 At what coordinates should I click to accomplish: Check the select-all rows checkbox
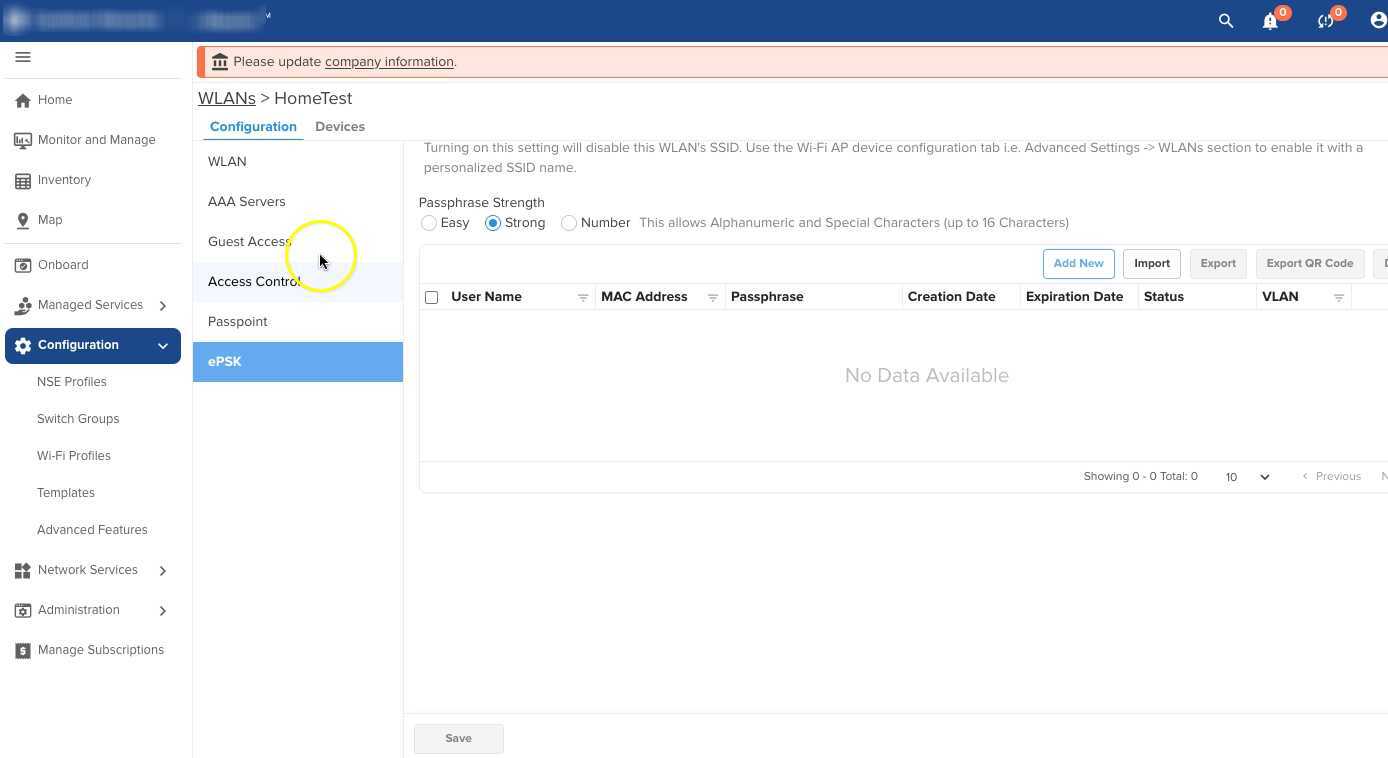coord(432,298)
